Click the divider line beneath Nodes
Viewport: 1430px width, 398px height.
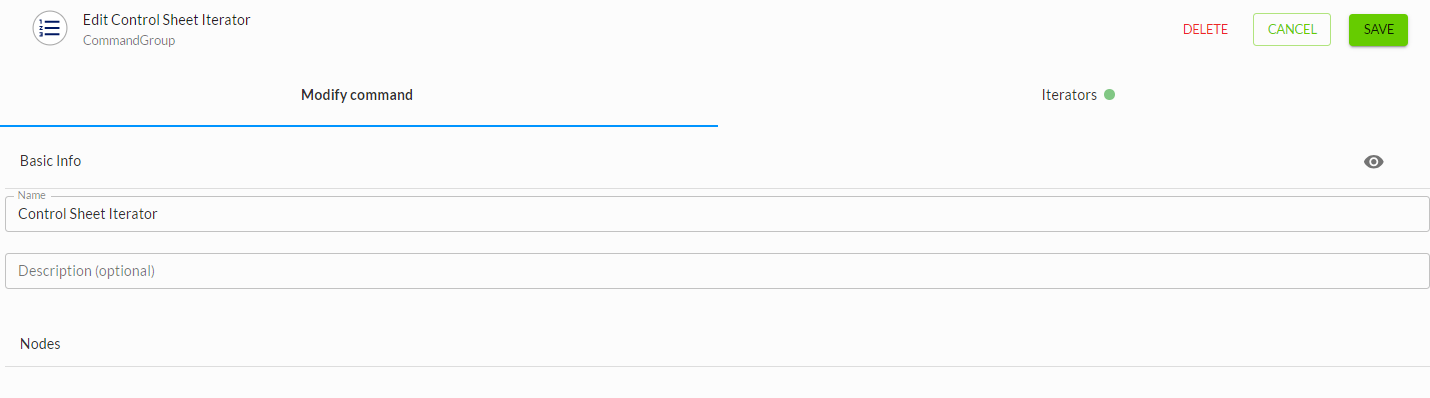717,366
